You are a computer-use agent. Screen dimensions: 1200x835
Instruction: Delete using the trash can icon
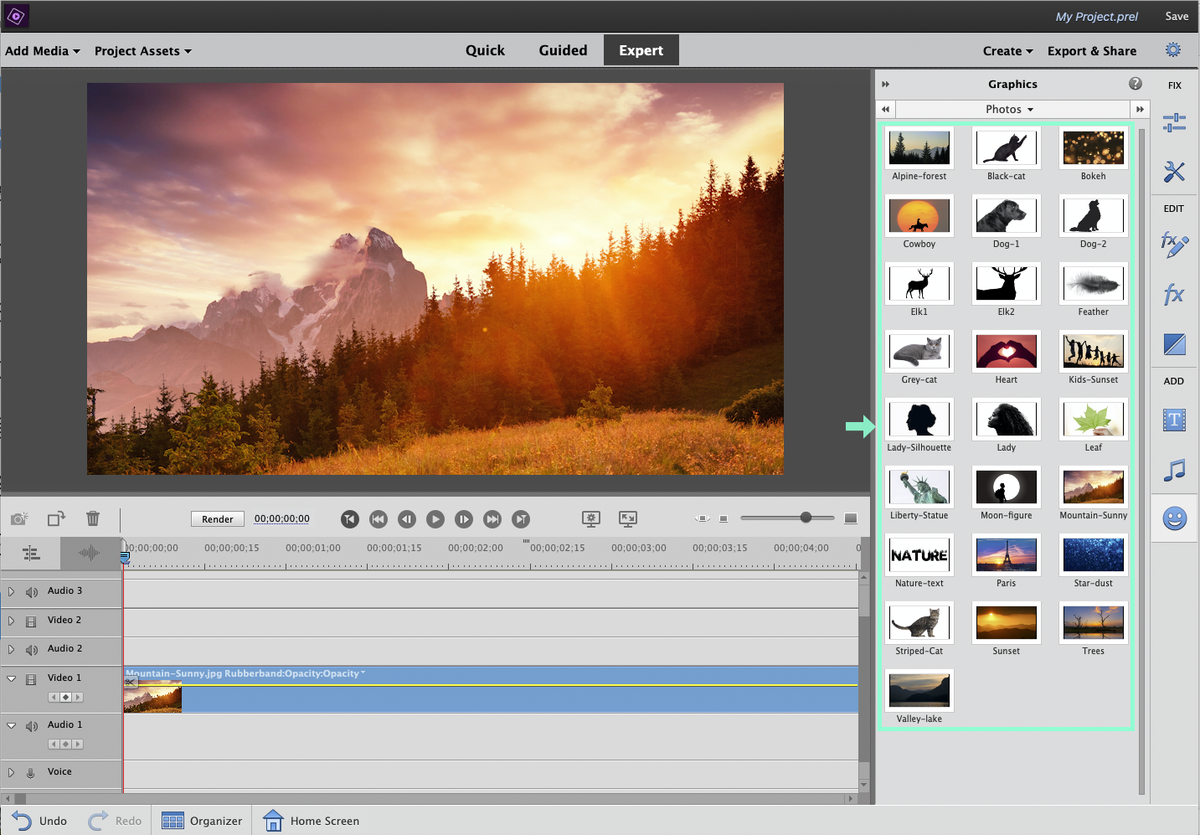[x=93, y=518]
